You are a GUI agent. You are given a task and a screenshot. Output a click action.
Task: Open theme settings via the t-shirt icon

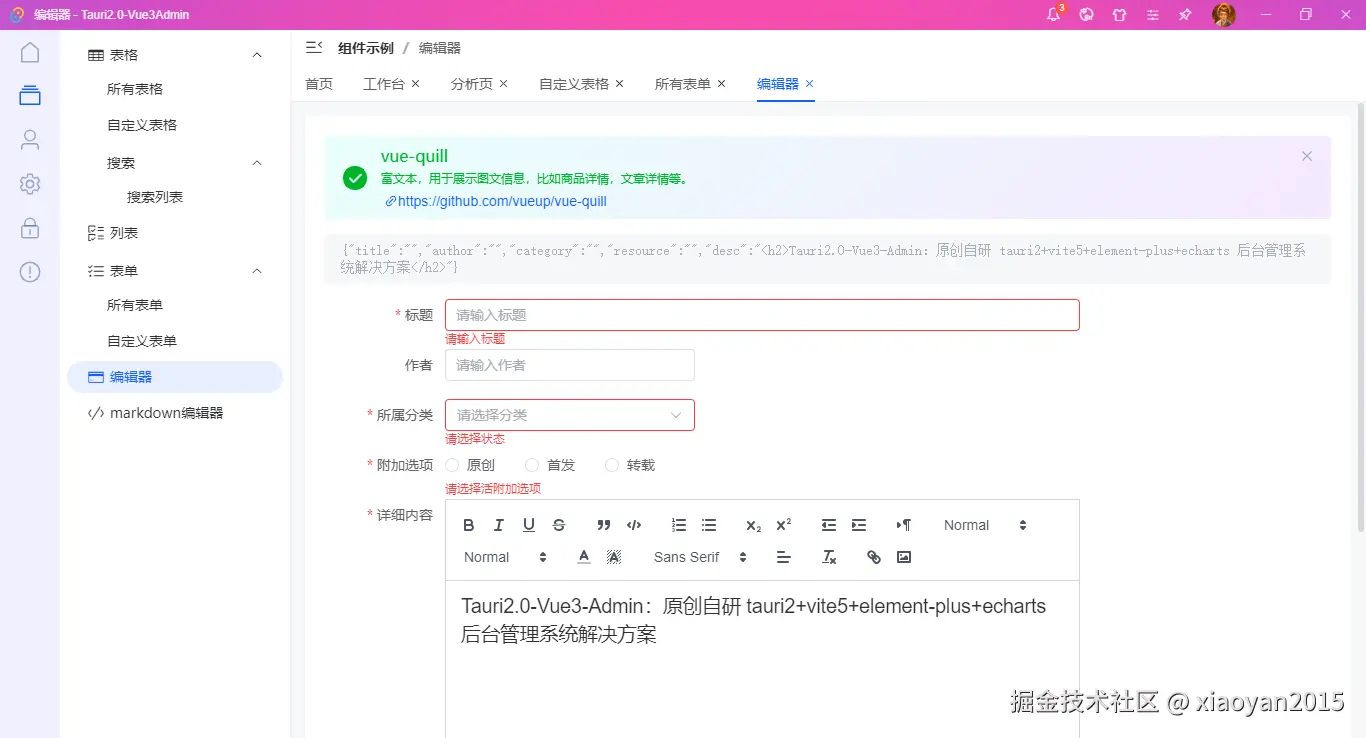1119,14
